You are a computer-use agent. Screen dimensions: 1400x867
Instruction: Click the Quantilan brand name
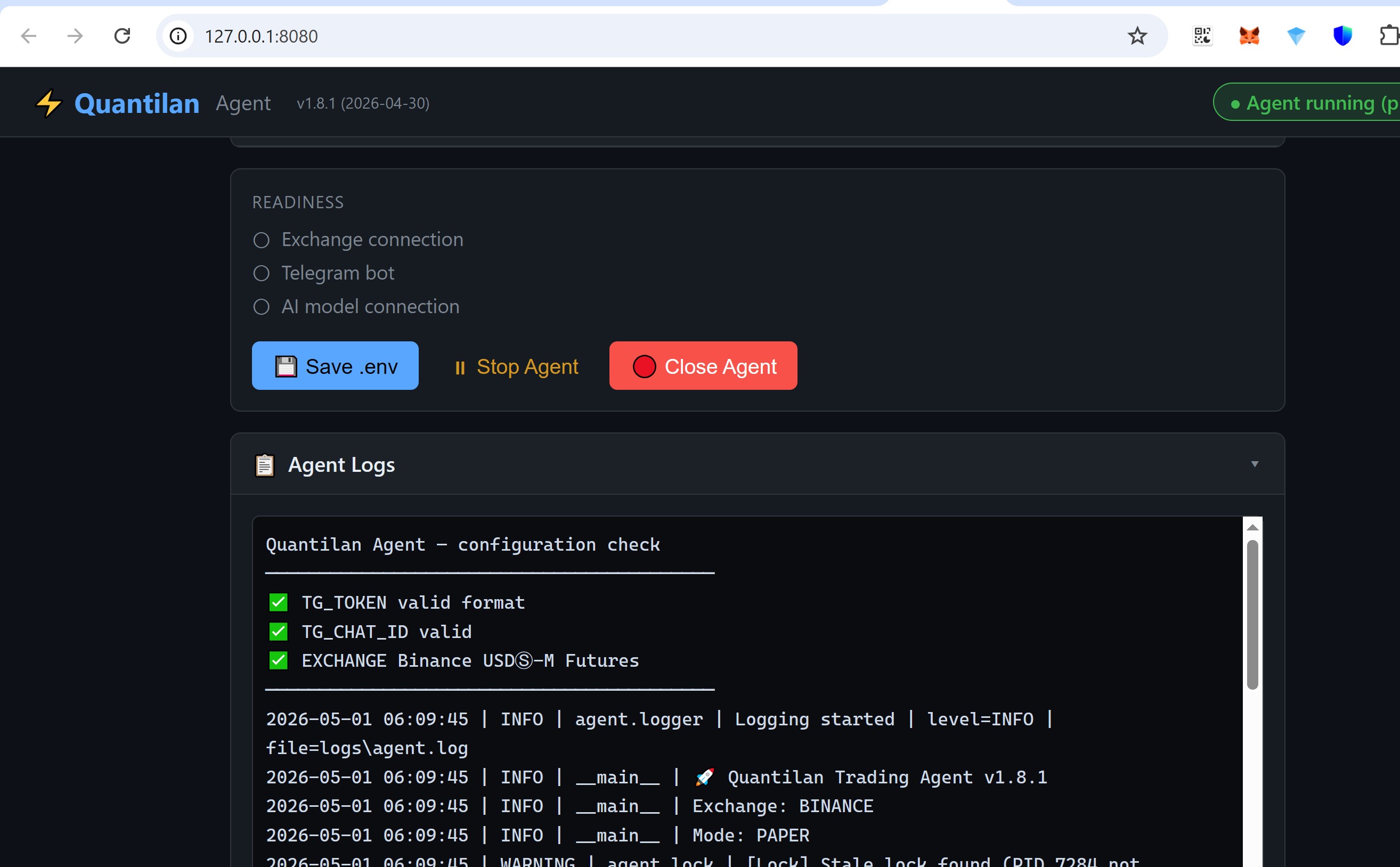point(137,104)
